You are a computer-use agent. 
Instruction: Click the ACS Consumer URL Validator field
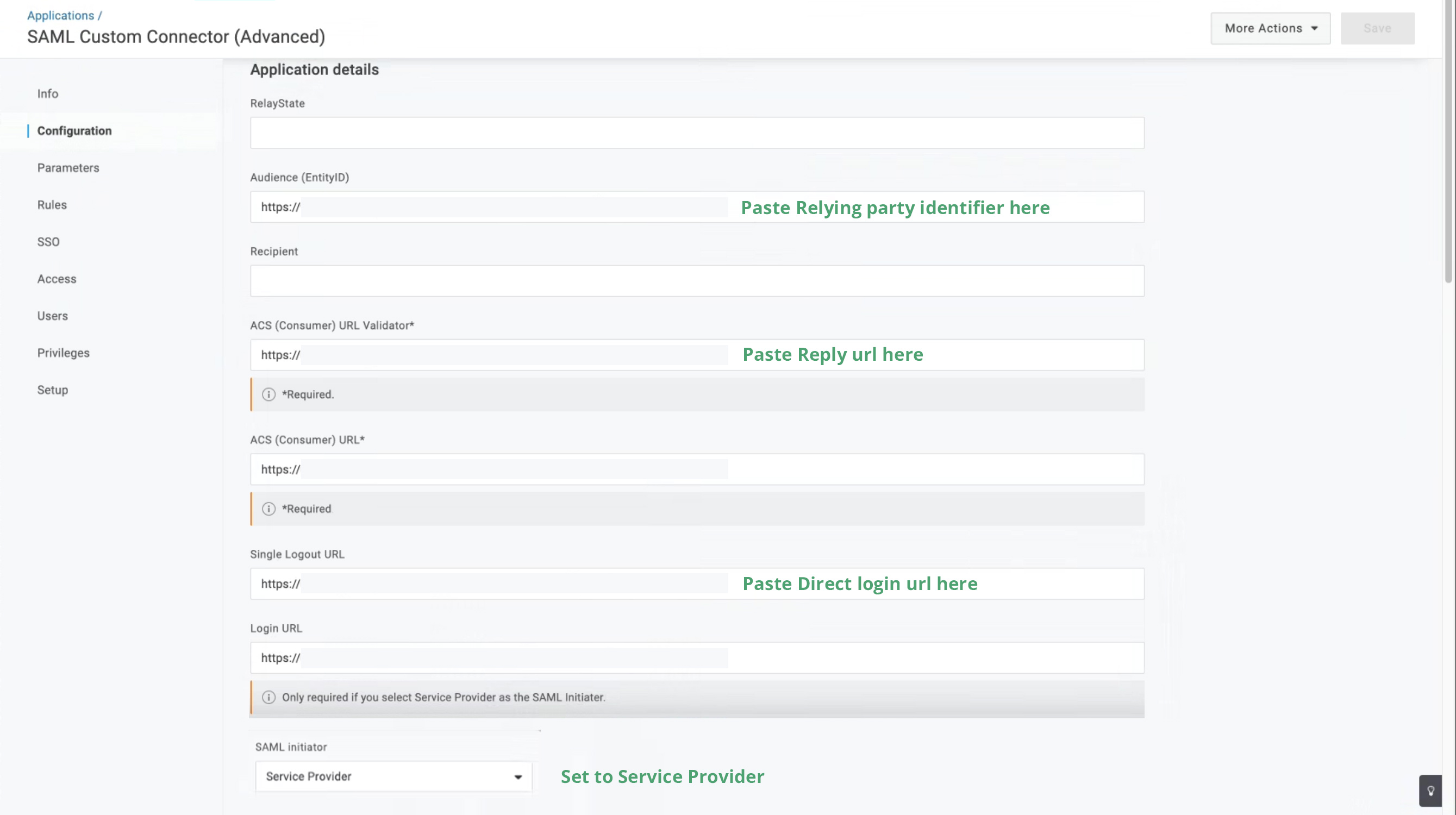(x=697, y=354)
